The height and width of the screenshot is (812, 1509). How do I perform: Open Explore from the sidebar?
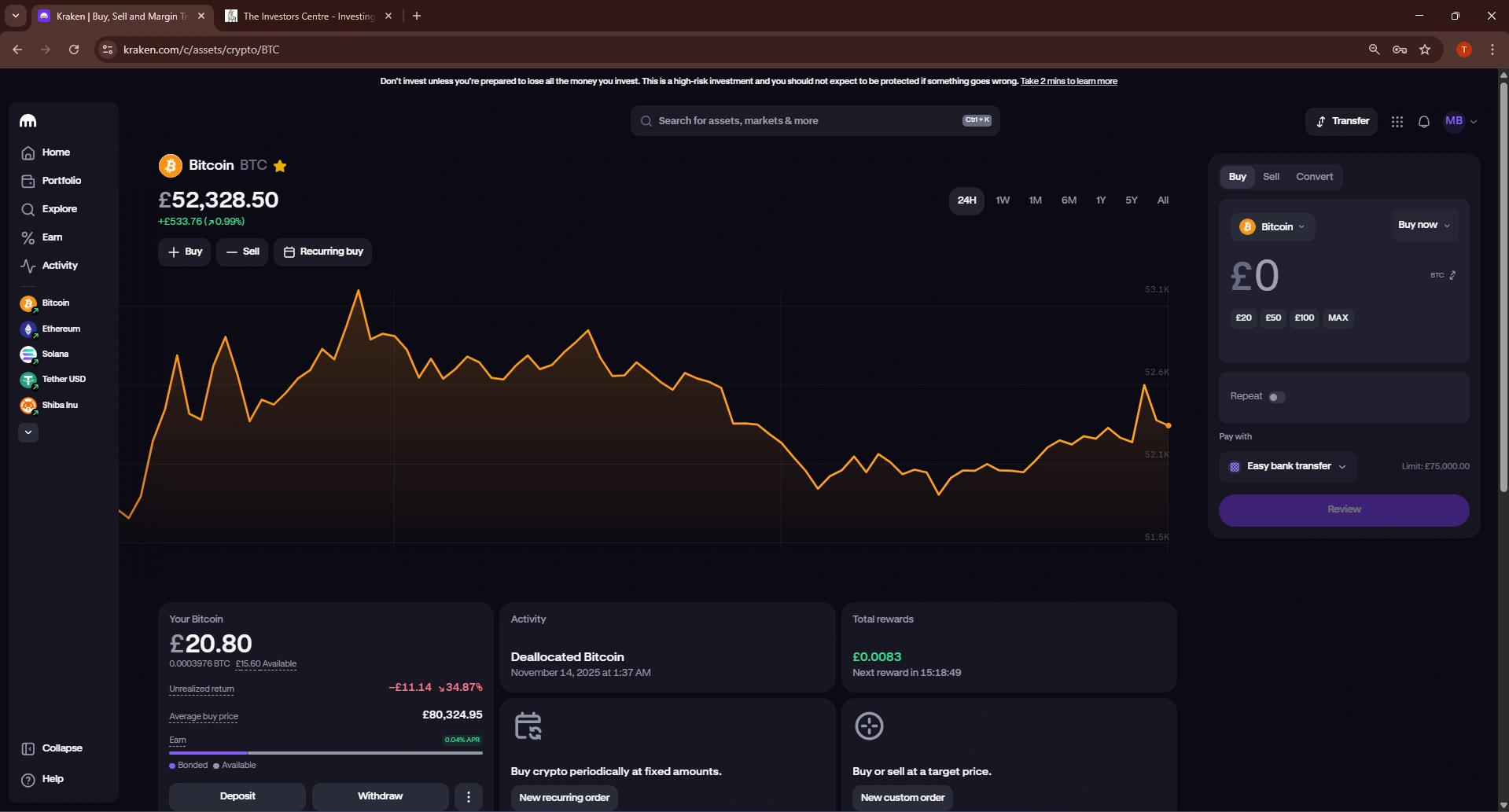pyautogui.click(x=49, y=209)
